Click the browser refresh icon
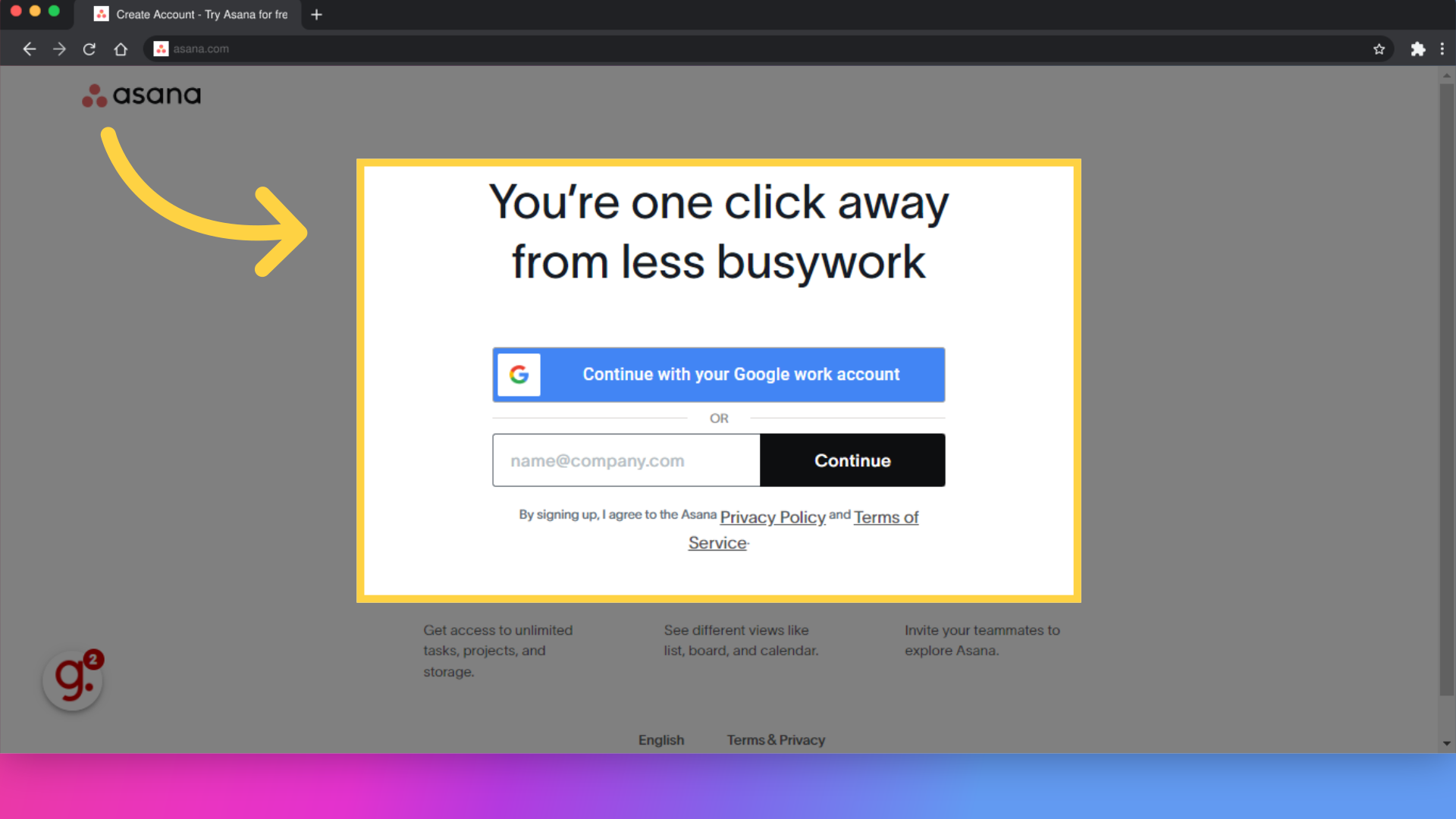The width and height of the screenshot is (1456, 819). tap(89, 48)
